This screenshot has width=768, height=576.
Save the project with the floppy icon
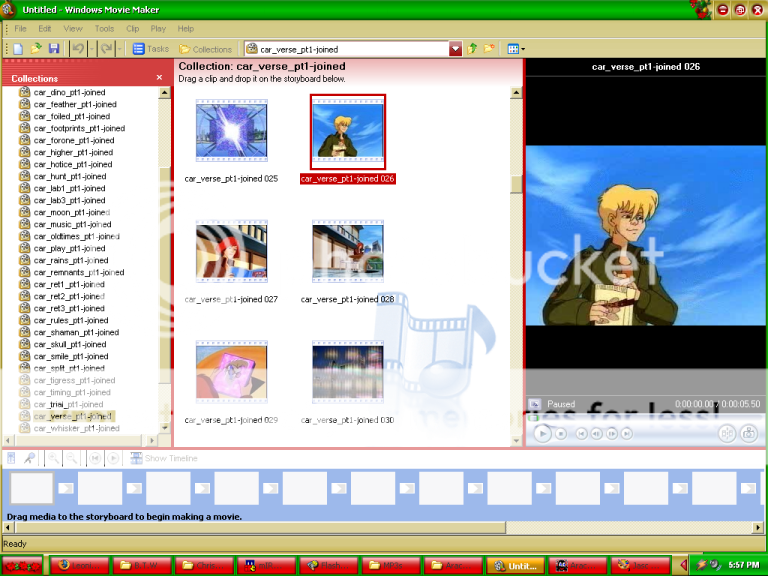[54, 49]
